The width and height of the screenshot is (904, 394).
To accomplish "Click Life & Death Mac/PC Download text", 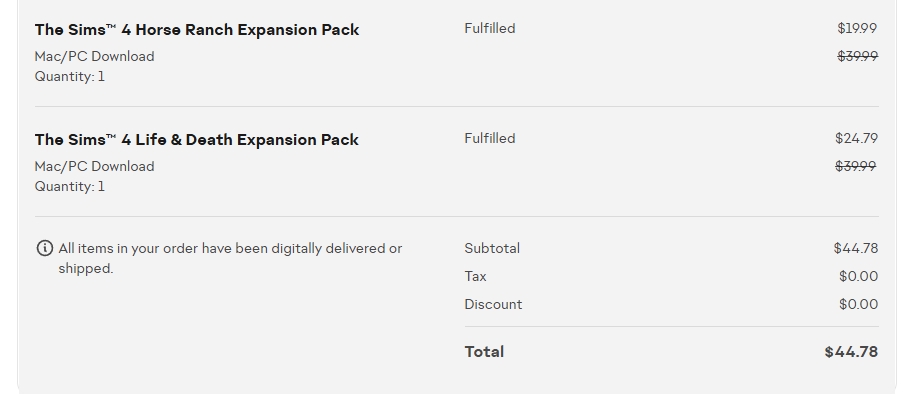I will [95, 167].
